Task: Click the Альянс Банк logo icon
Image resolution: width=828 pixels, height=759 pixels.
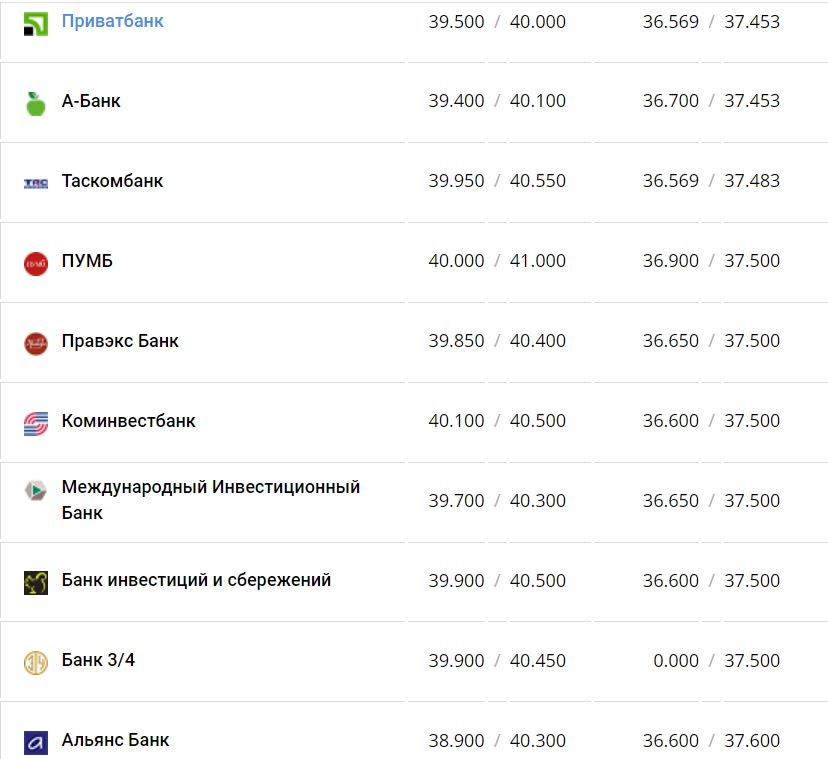Action: pos(36,743)
